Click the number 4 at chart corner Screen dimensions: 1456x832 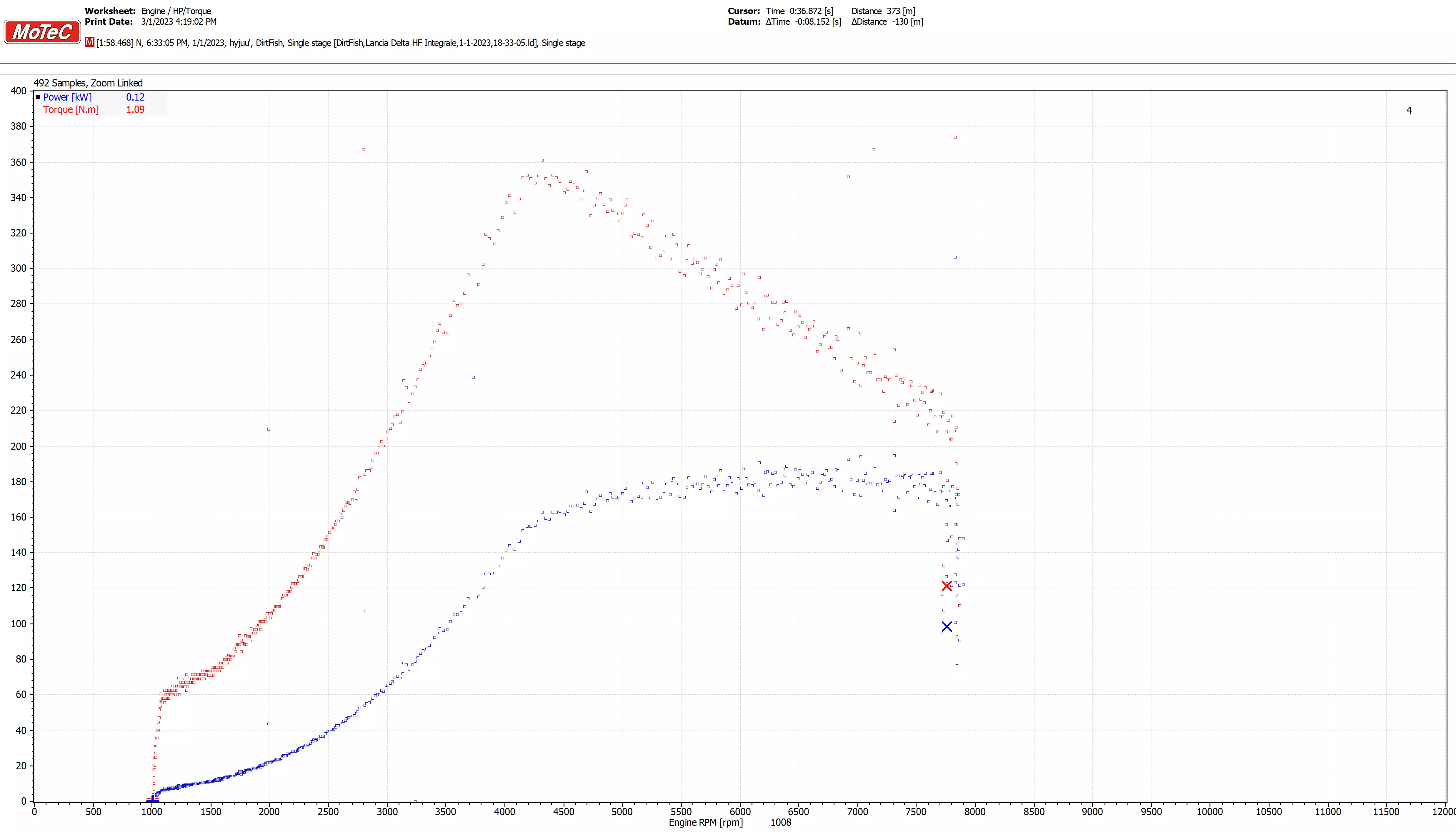[x=1409, y=110]
